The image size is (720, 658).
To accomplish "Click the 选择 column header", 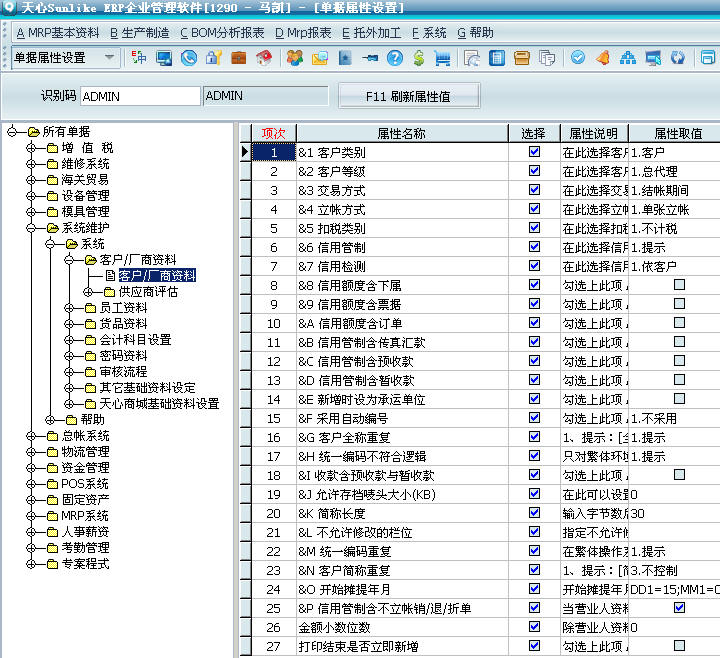I will (x=534, y=133).
